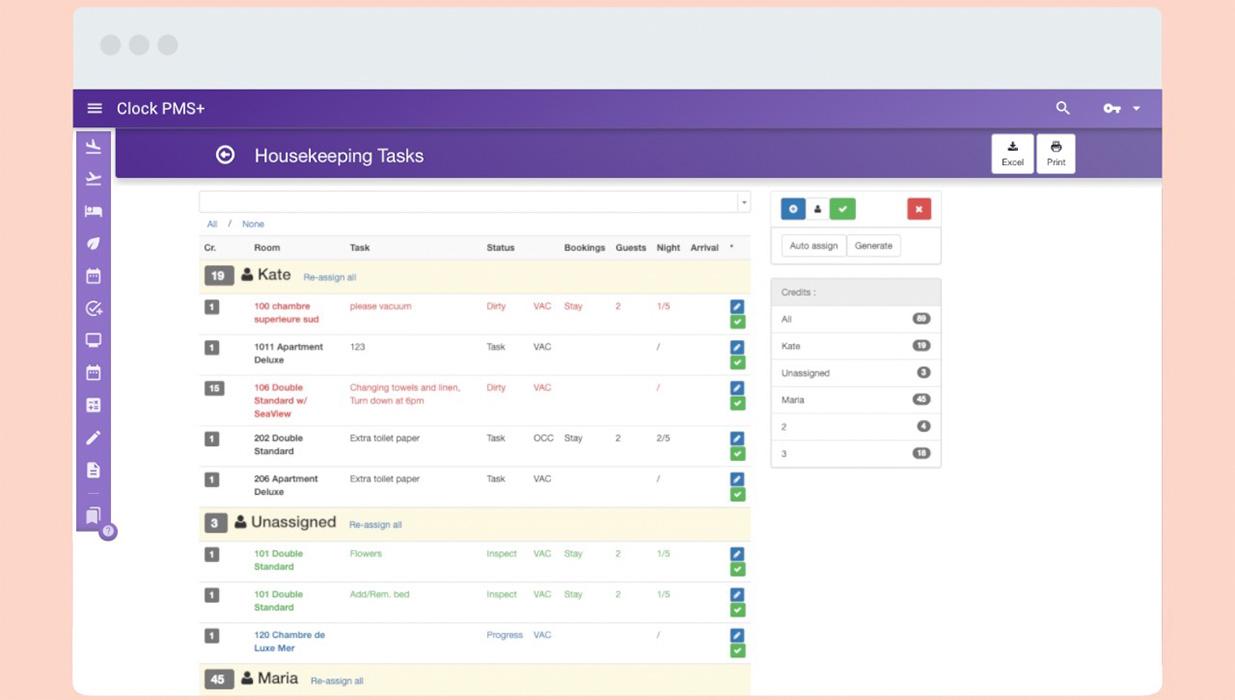Edit the 'Add/Rem. bed' task
The width and height of the screenshot is (1235, 700).
(737, 594)
